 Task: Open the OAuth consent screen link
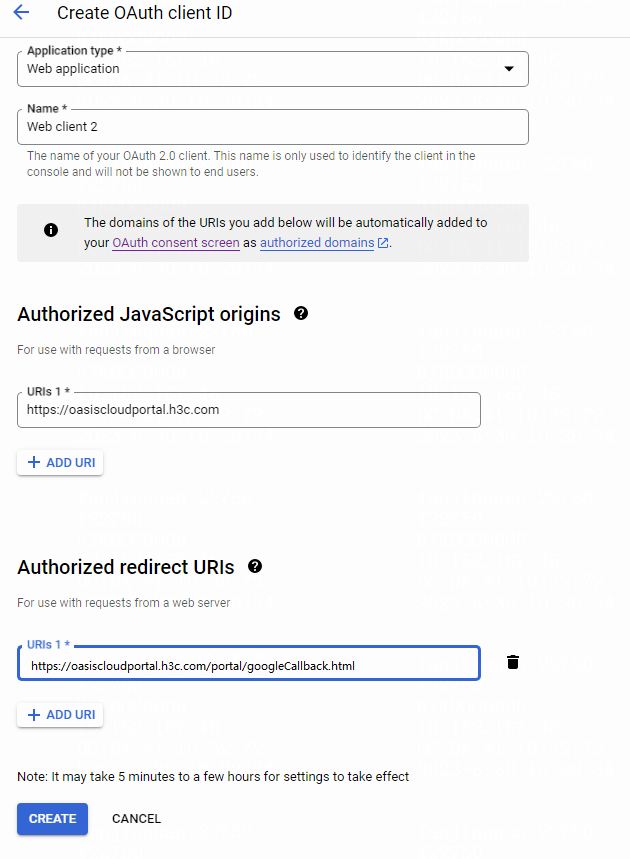click(x=176, y=243)
